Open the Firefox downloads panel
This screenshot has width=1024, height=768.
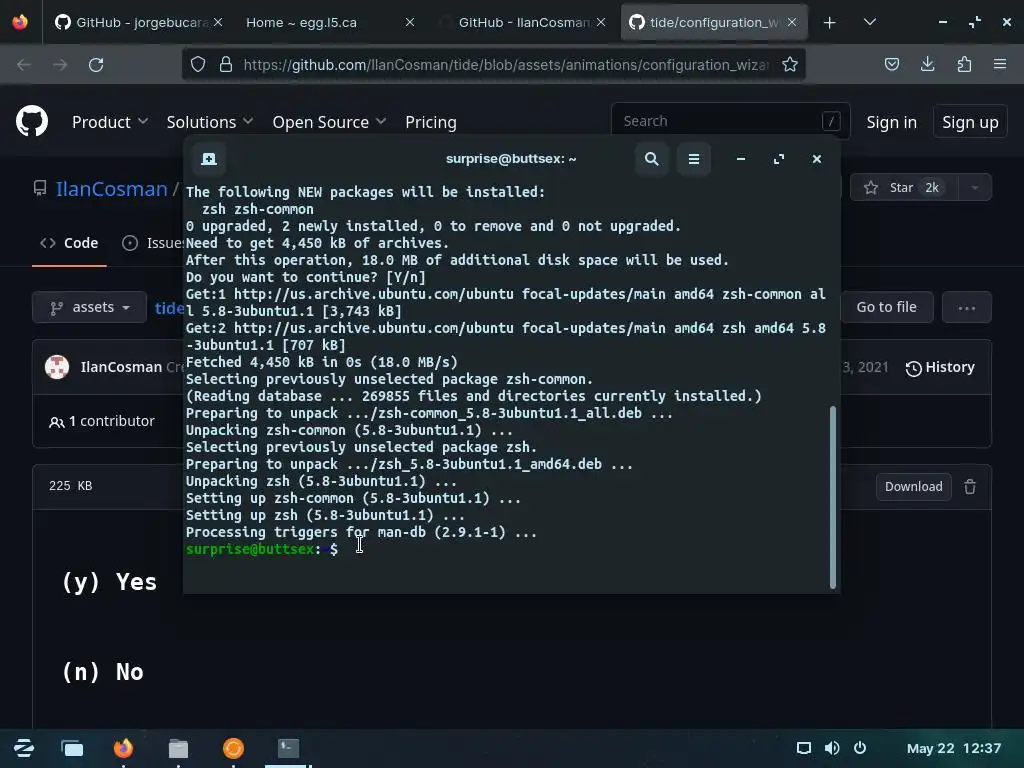[927, 64]
